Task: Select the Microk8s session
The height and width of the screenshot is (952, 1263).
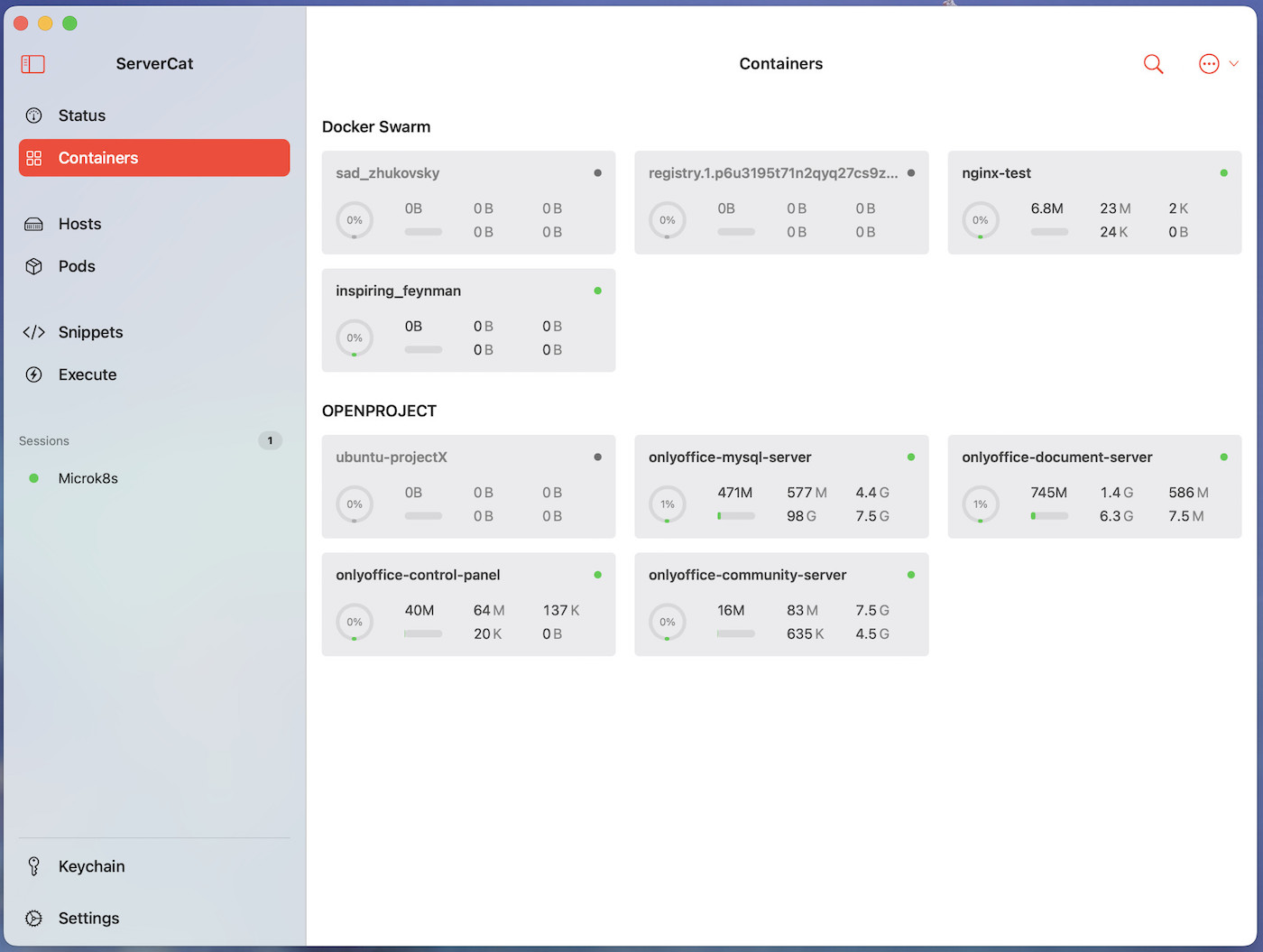Action: (x=88, y=478)
